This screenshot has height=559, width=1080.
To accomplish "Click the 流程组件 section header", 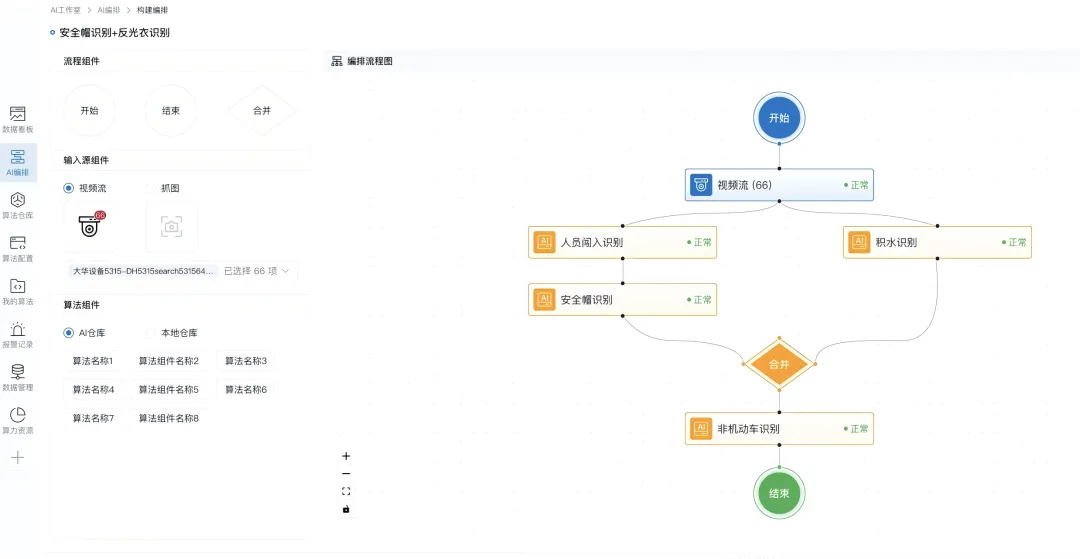I will click(81, 61).
